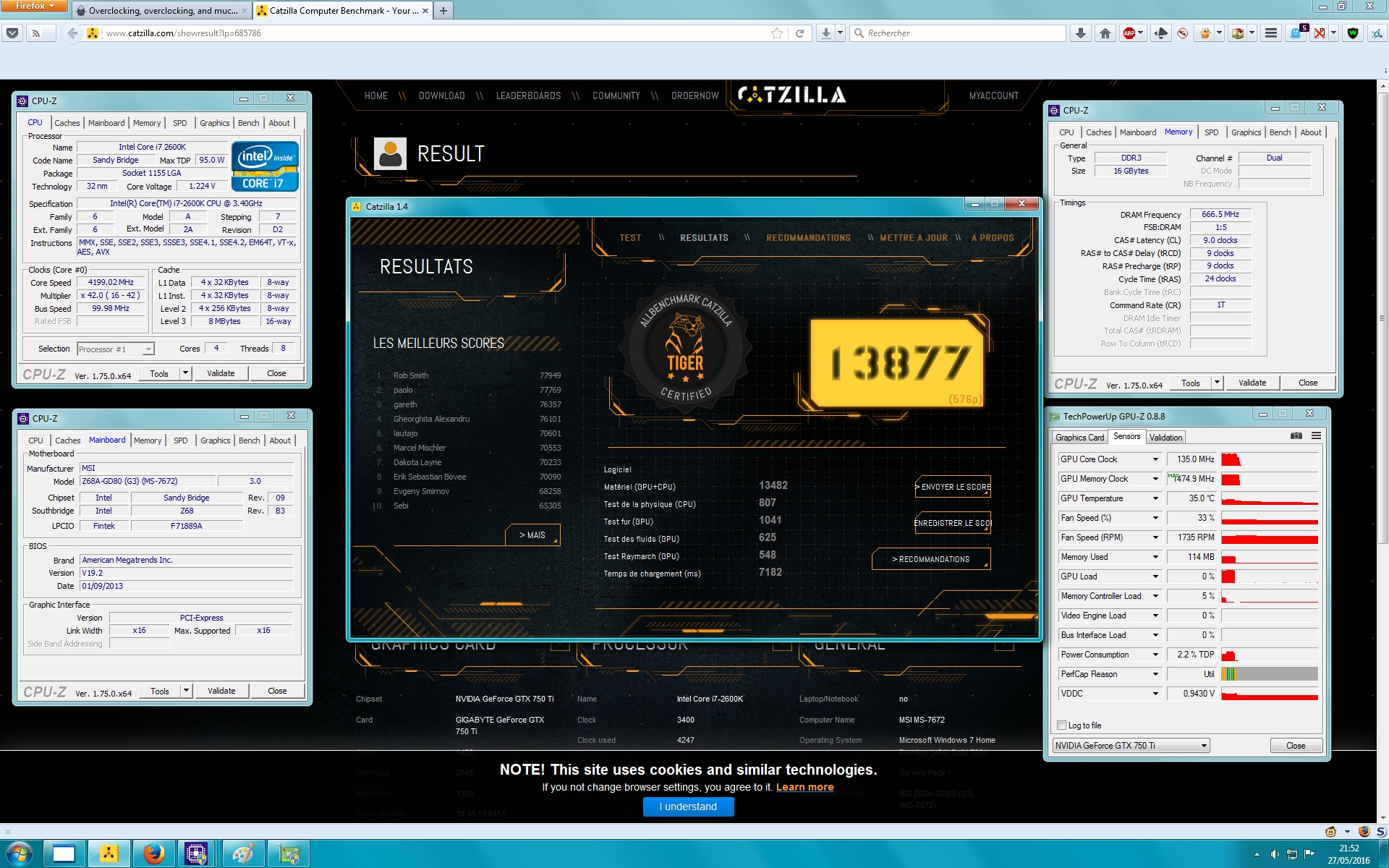Image resolution: width=1389 pixels, height=868 pixels.
Task: Open Firefox from the taskbar
Action: [153, 854]
